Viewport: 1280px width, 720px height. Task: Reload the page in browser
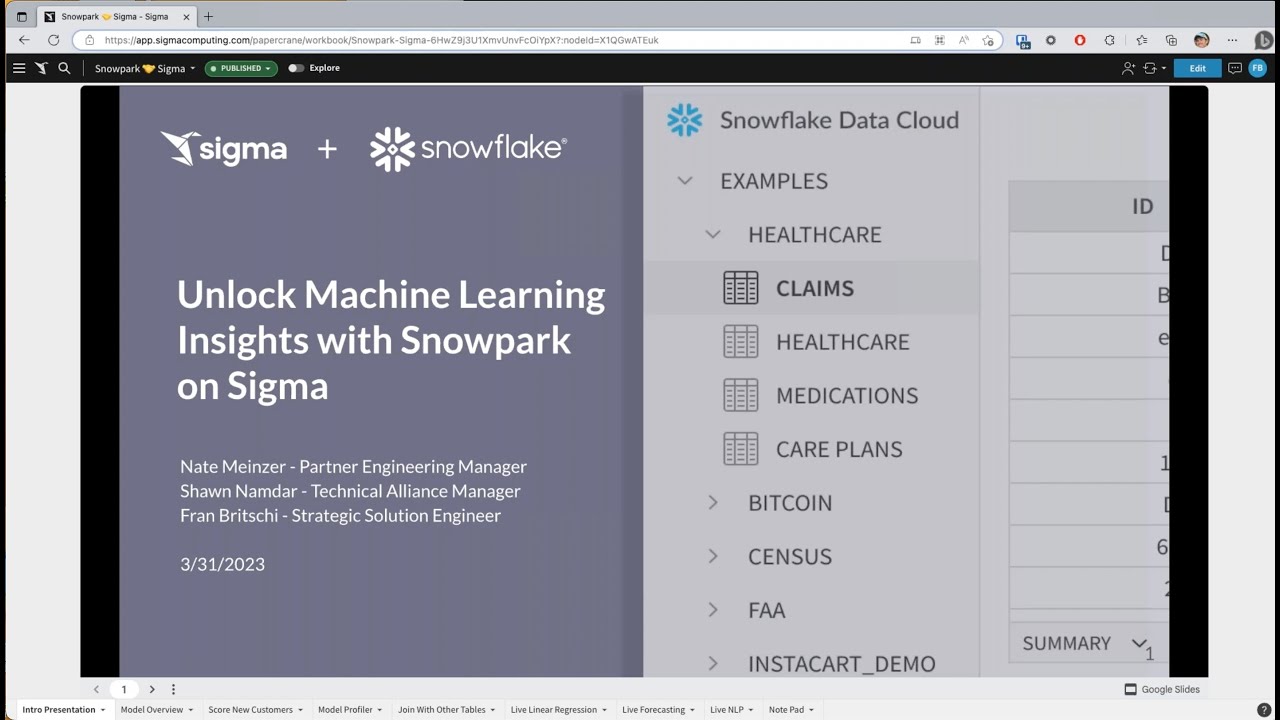[x=53, y=40]
